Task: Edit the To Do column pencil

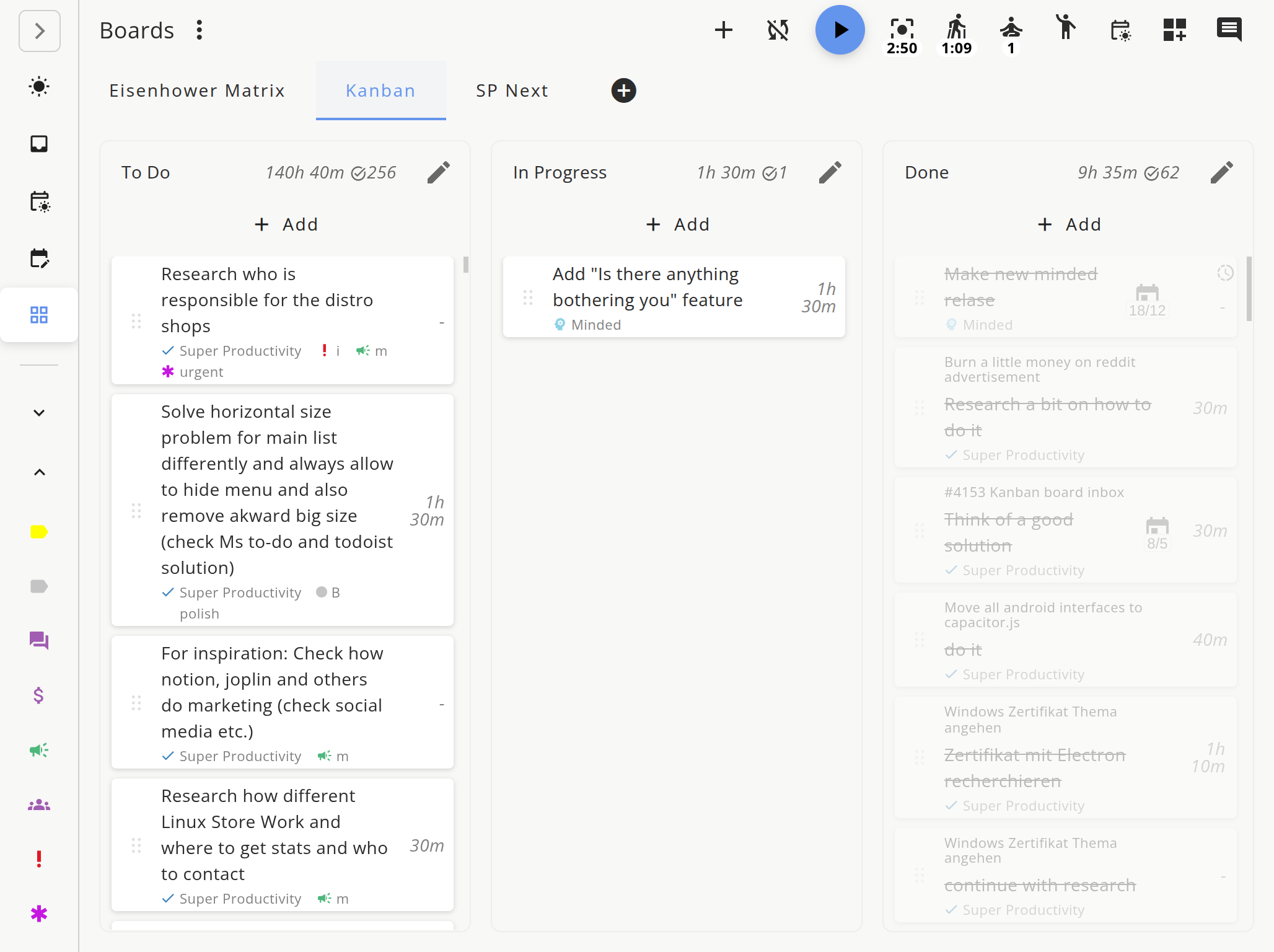Action: click(439, 172)
